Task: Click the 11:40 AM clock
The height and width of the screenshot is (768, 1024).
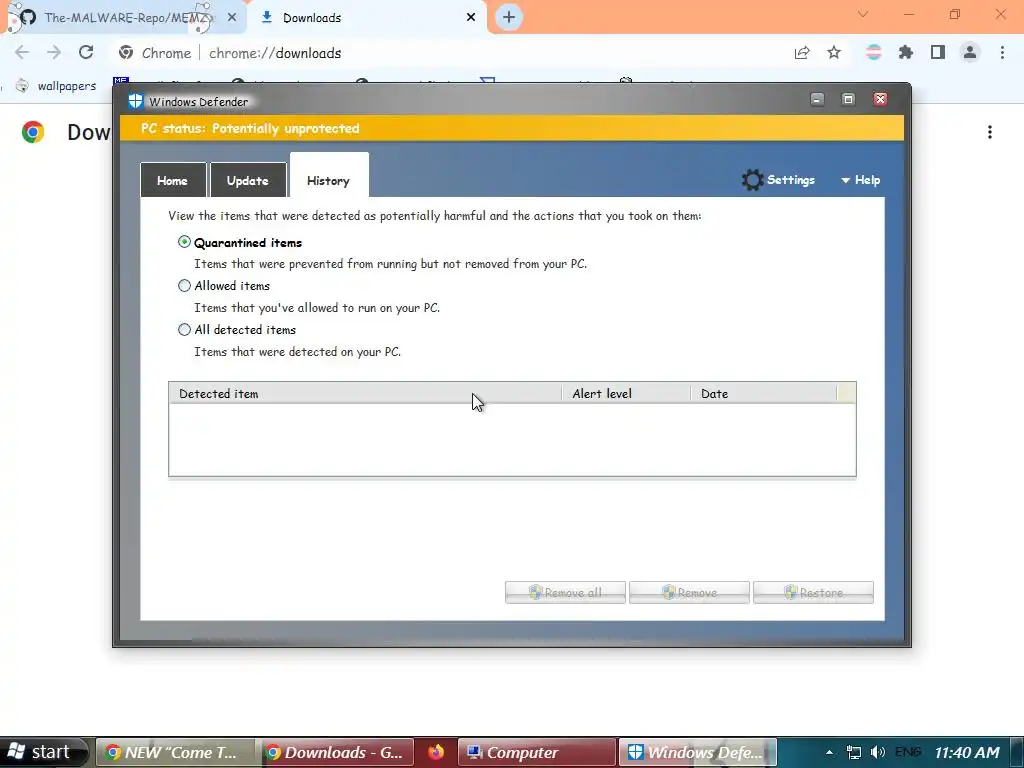Action: tap(967, 752)
